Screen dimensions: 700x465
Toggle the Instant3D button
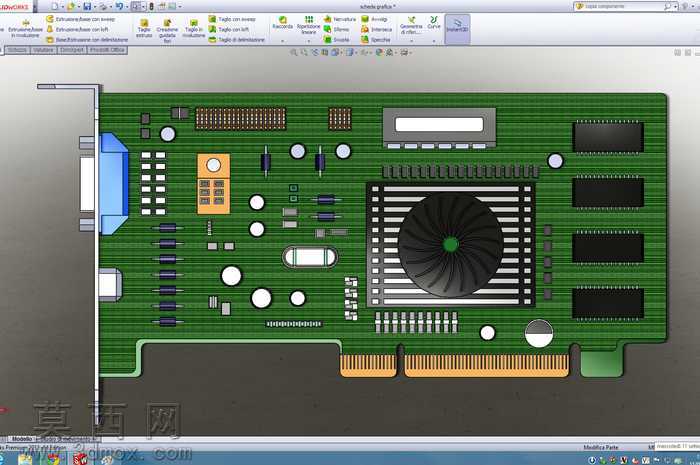coord(457,28)
